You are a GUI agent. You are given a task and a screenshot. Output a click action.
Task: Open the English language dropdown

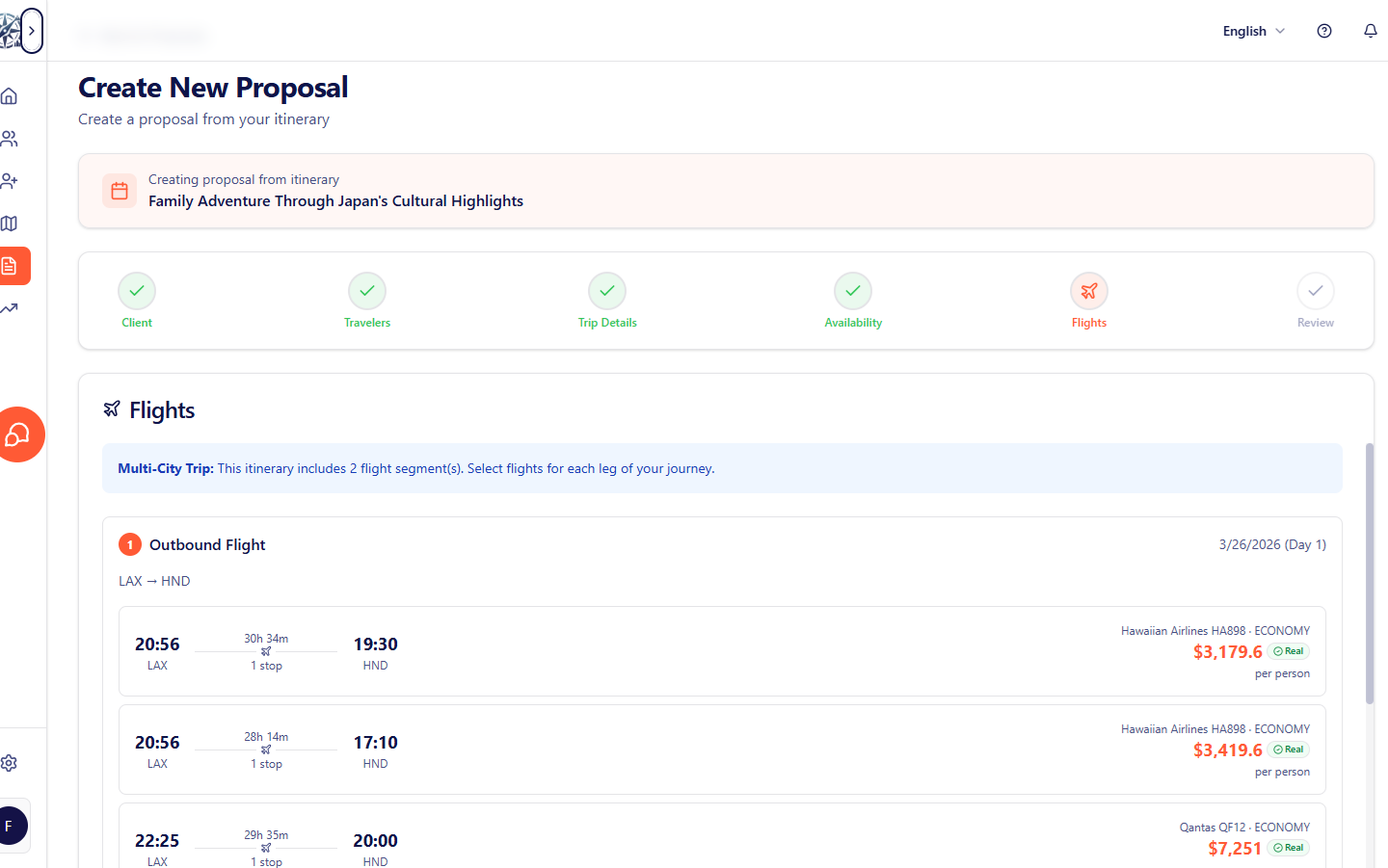point(1252,31)
